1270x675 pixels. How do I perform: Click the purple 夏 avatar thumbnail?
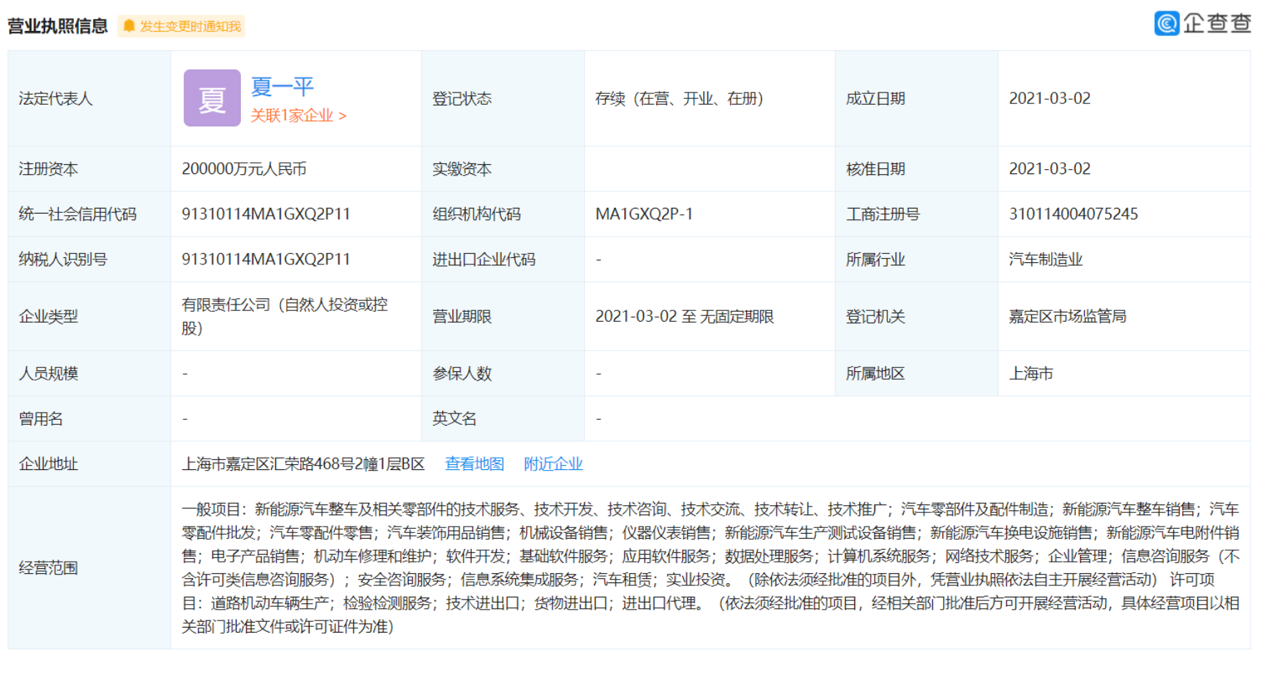click(x=212, y=99)
